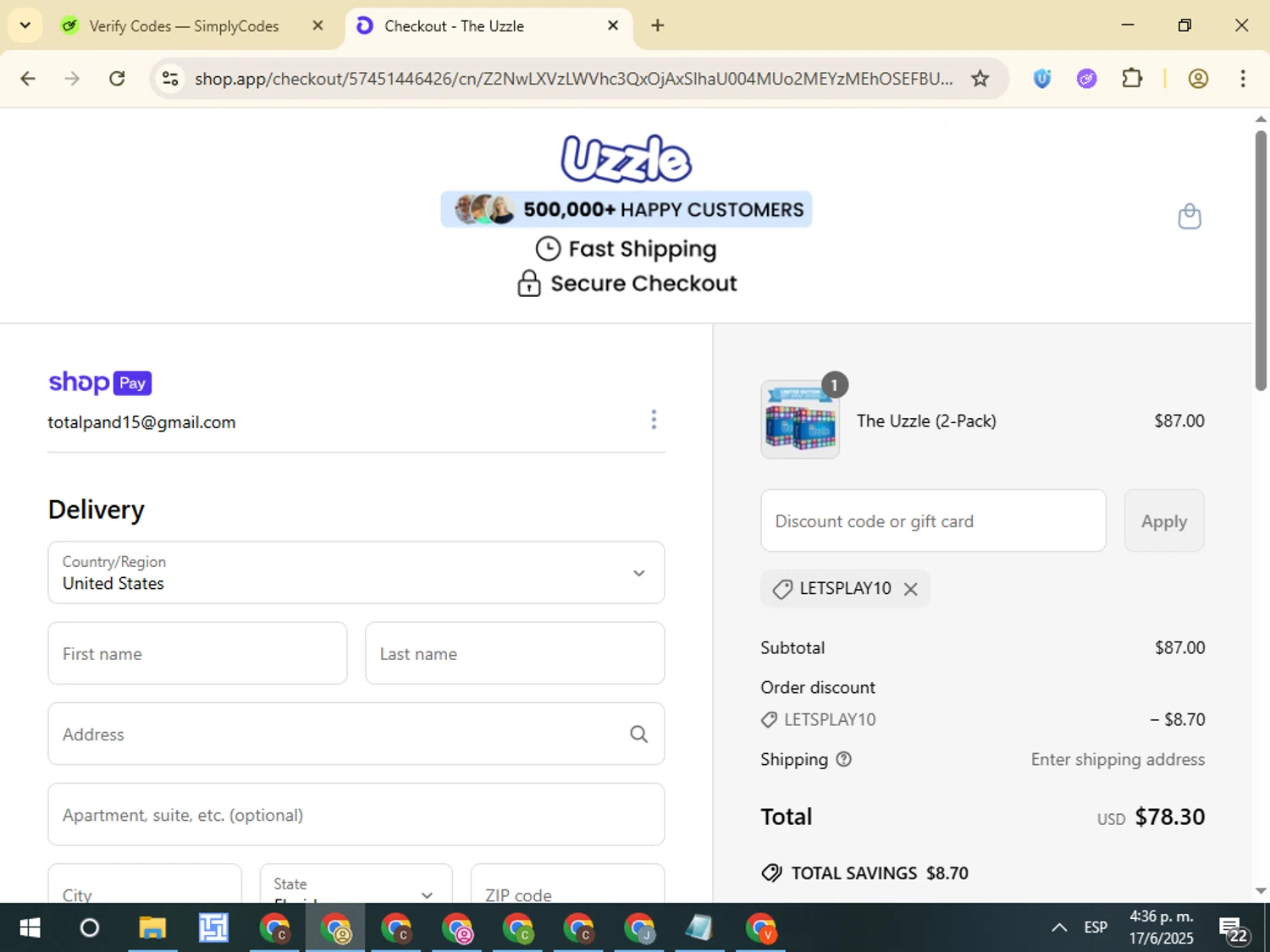Open the notepad-style app in taskbar
Screen dimensions: 1270x952
(699, 928)
